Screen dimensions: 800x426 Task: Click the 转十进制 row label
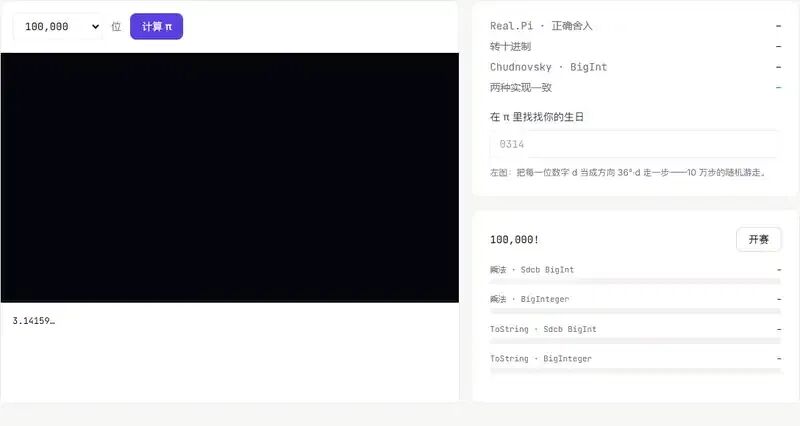click(x=510, y=46)
